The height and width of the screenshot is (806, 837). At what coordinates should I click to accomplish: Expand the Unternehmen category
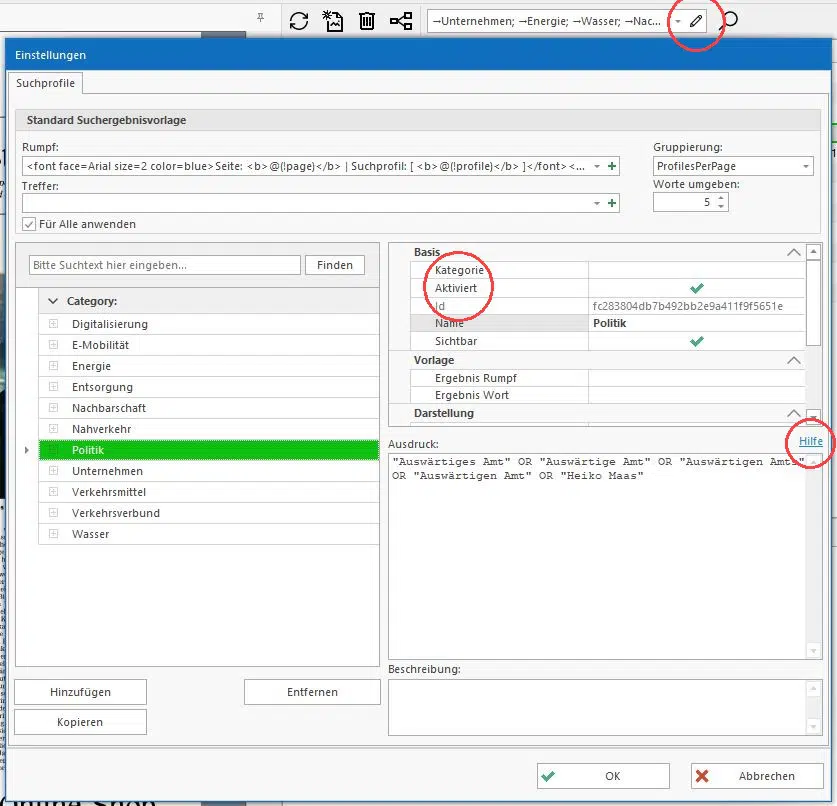[x=53, y=470]
